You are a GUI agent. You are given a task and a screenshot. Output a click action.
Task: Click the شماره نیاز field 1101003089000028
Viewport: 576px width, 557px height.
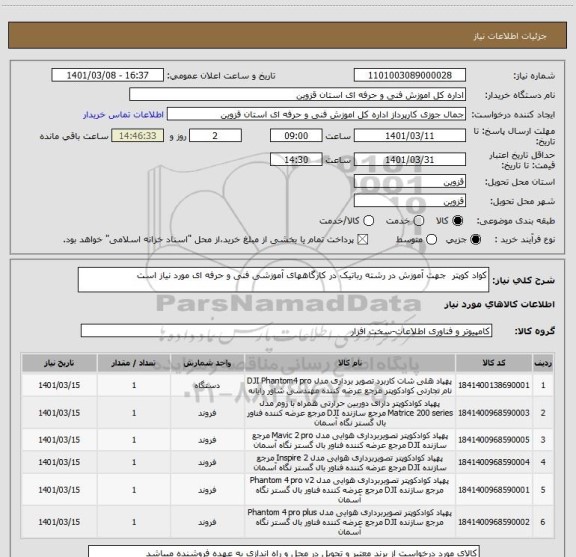click(410, 75)
